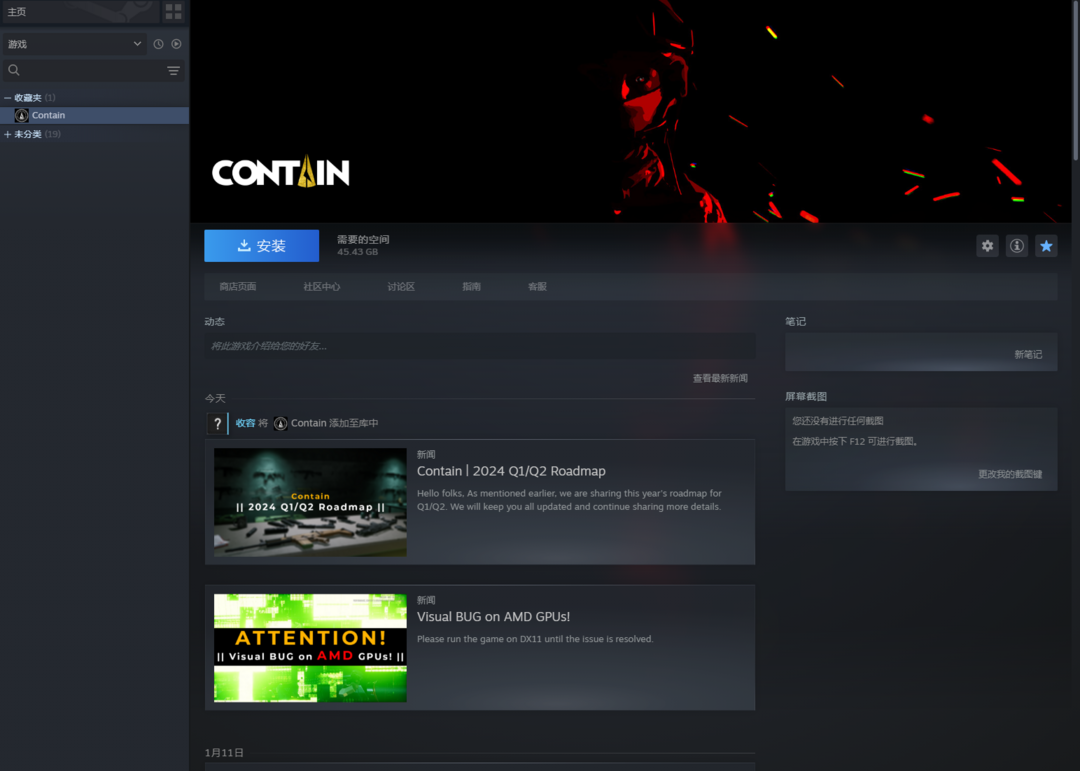View the 指南 guides tab
The height and width of the screenshot is (771, 1080).
tap(472, 287)
